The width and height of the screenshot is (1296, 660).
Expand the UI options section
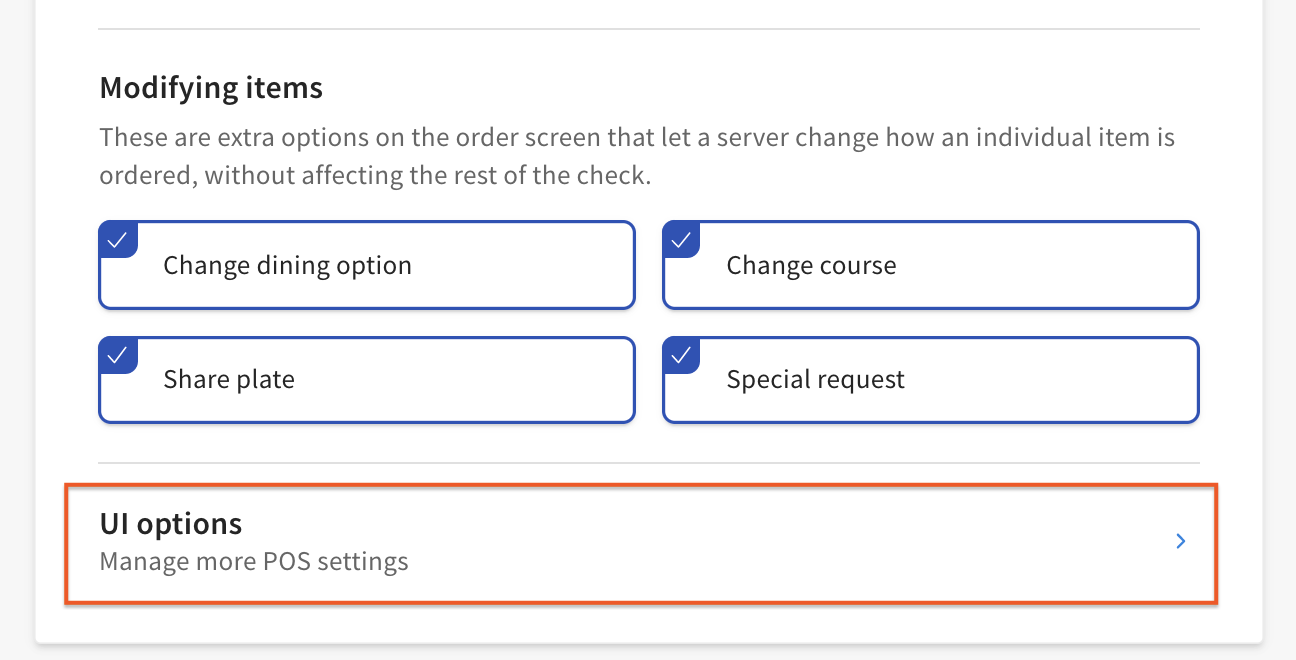click(640, 541)
